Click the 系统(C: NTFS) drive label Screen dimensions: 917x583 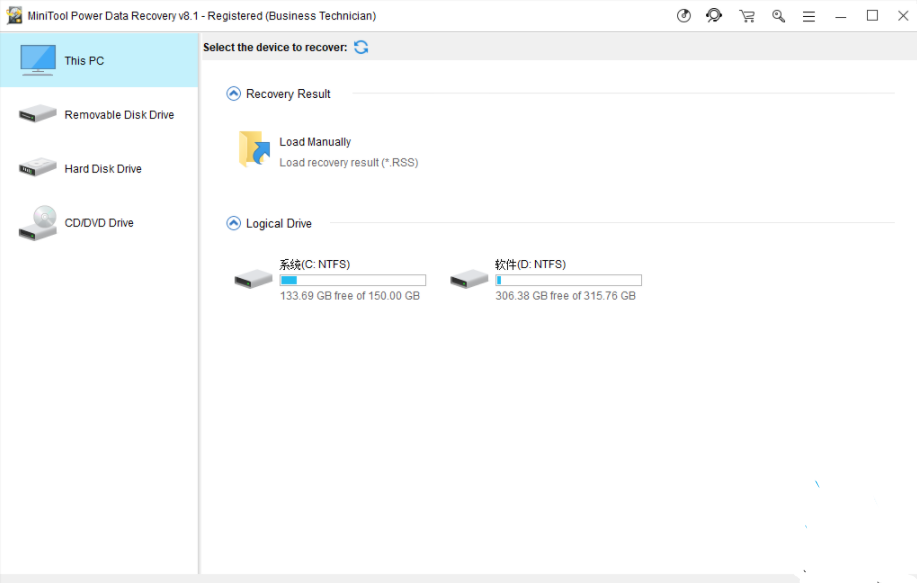click(315, 264)
